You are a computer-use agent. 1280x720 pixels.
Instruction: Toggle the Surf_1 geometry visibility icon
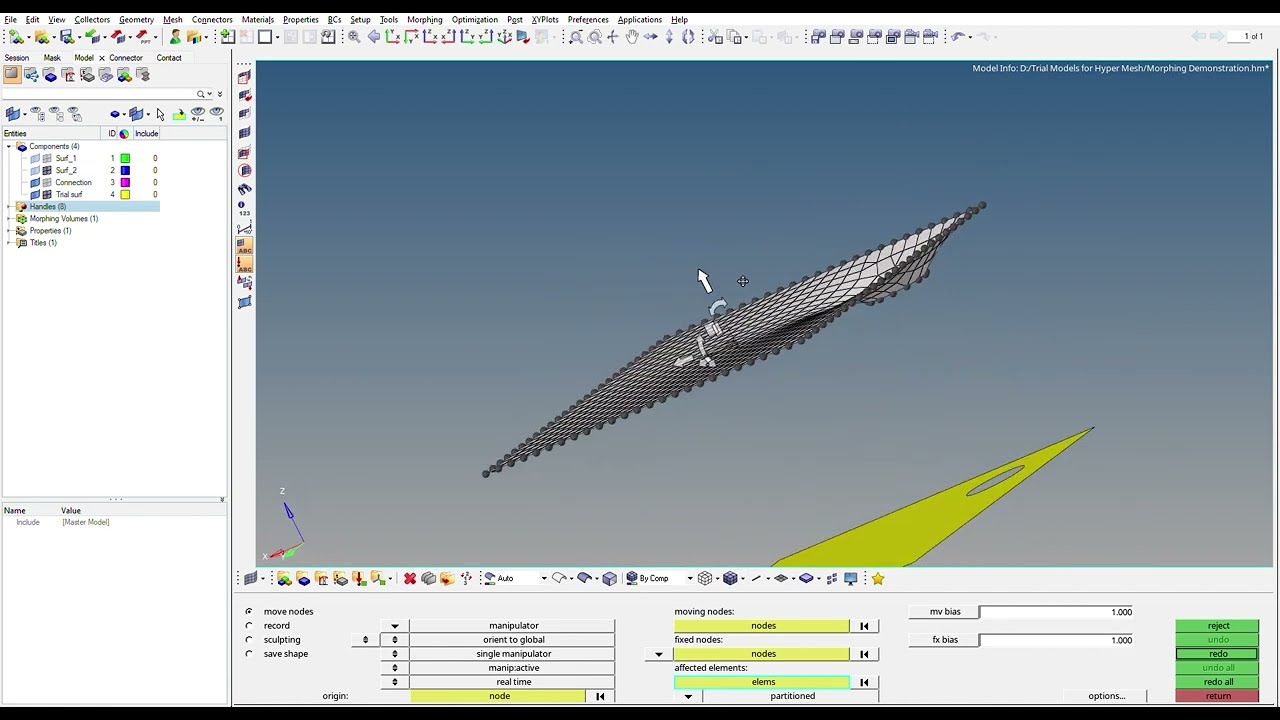click(35, 158)
